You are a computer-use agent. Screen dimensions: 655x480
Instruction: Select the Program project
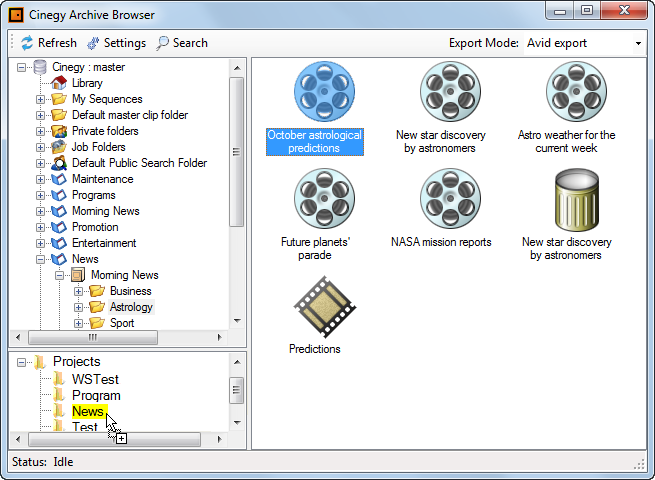click(x=96, y=396)
